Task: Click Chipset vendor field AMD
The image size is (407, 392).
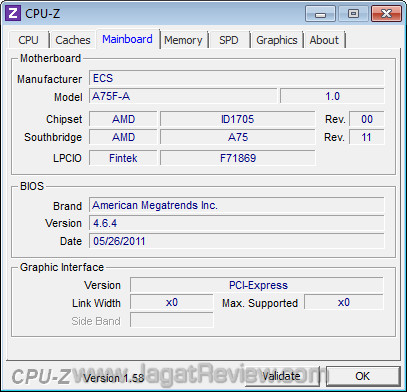Action: click(123, 119)
